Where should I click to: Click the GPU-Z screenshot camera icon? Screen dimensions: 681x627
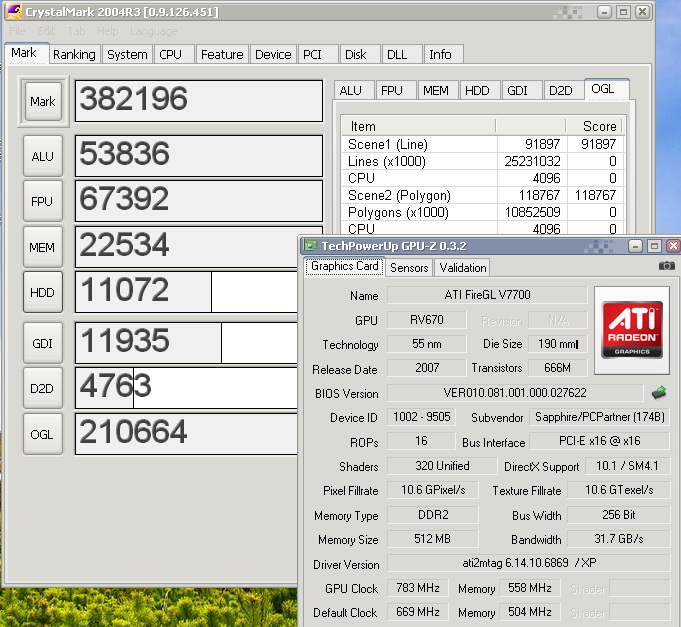pos(667,265)
